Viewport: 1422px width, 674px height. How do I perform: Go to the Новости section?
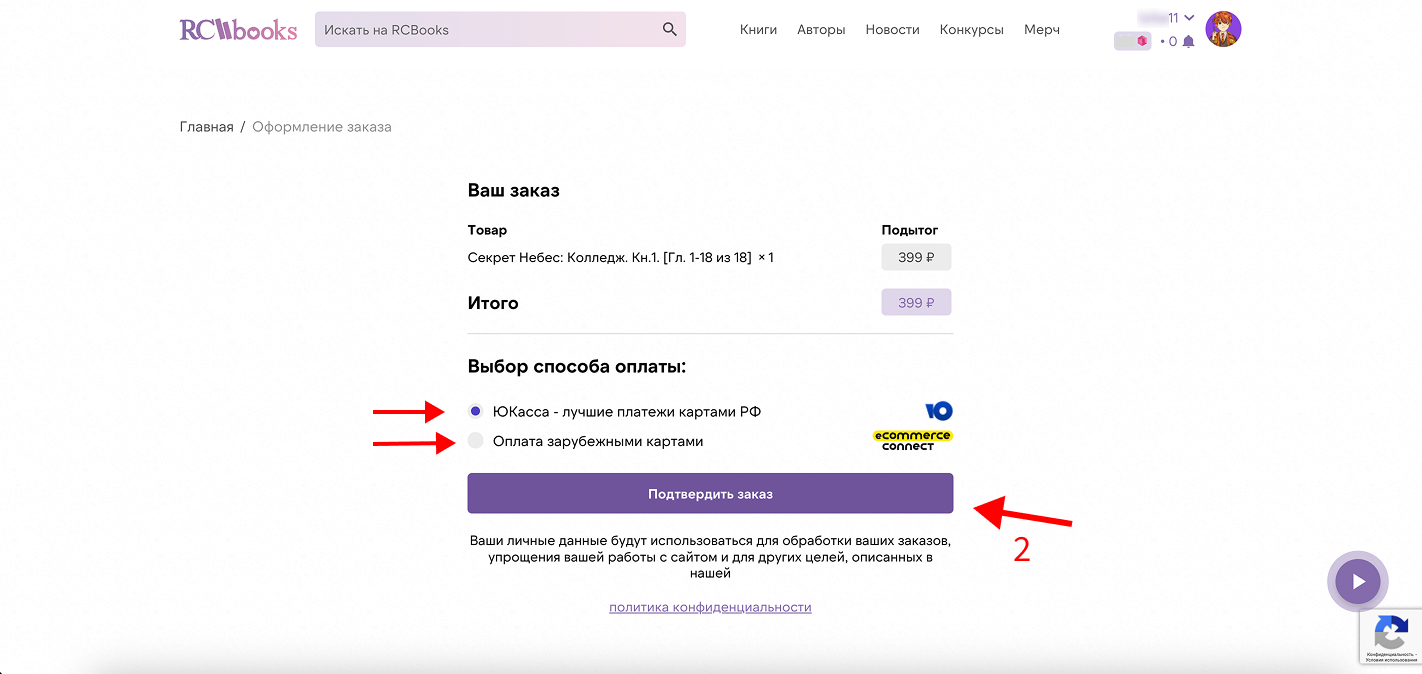pyautogui.click(x=892, y=30)
